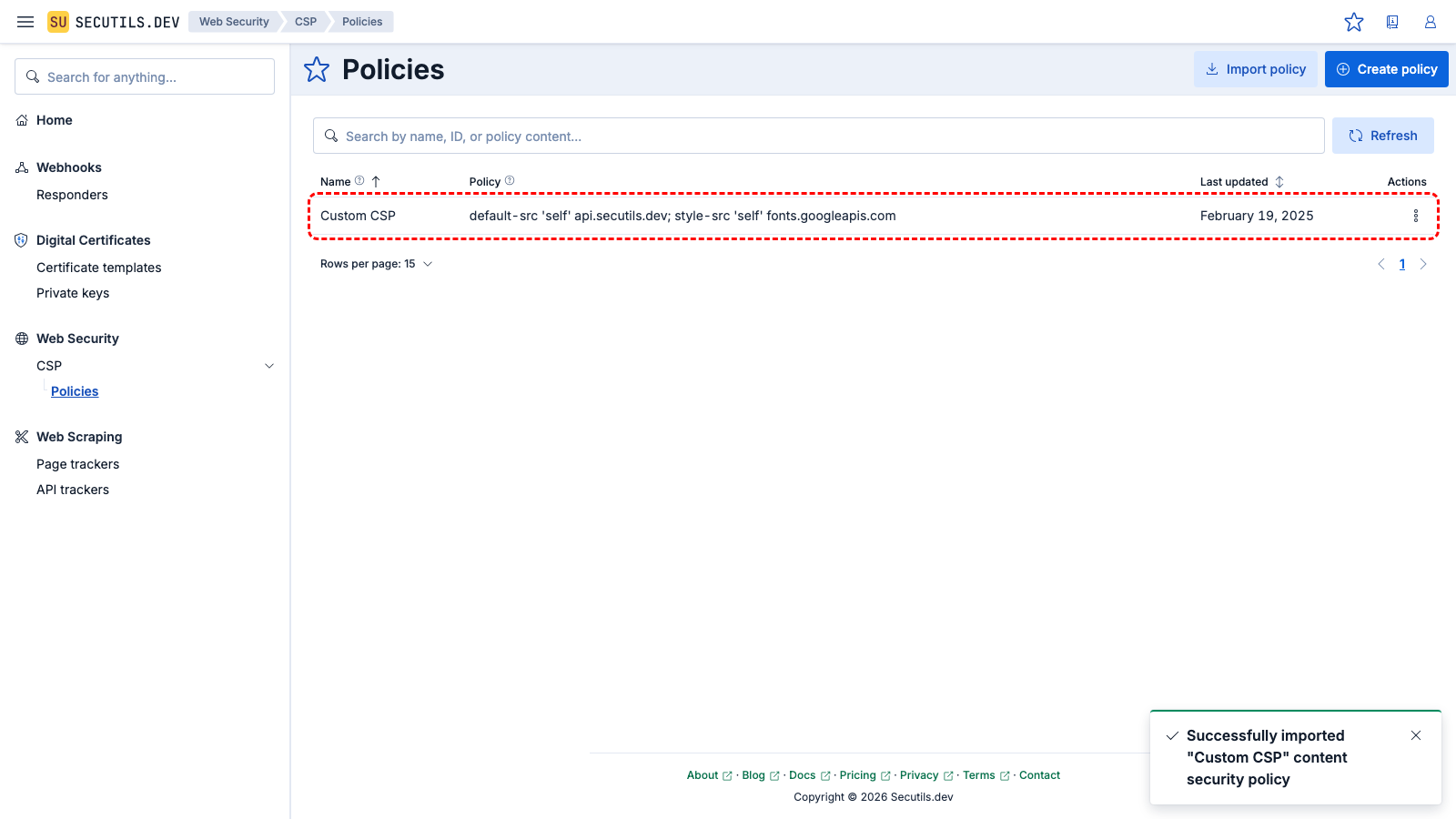Open the Pricing link in the footer
Screen dimensions: 1456x819
tap(859, 774)
